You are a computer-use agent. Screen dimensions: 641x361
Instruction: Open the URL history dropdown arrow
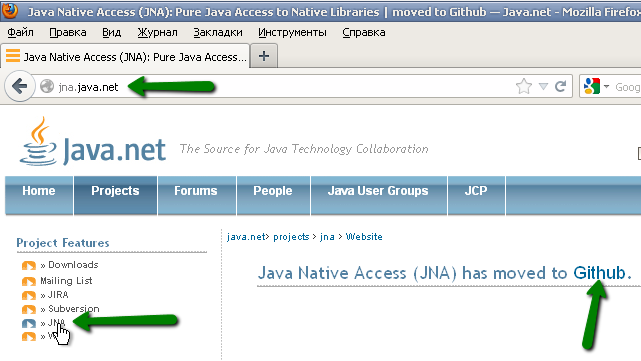coord(543,86)
